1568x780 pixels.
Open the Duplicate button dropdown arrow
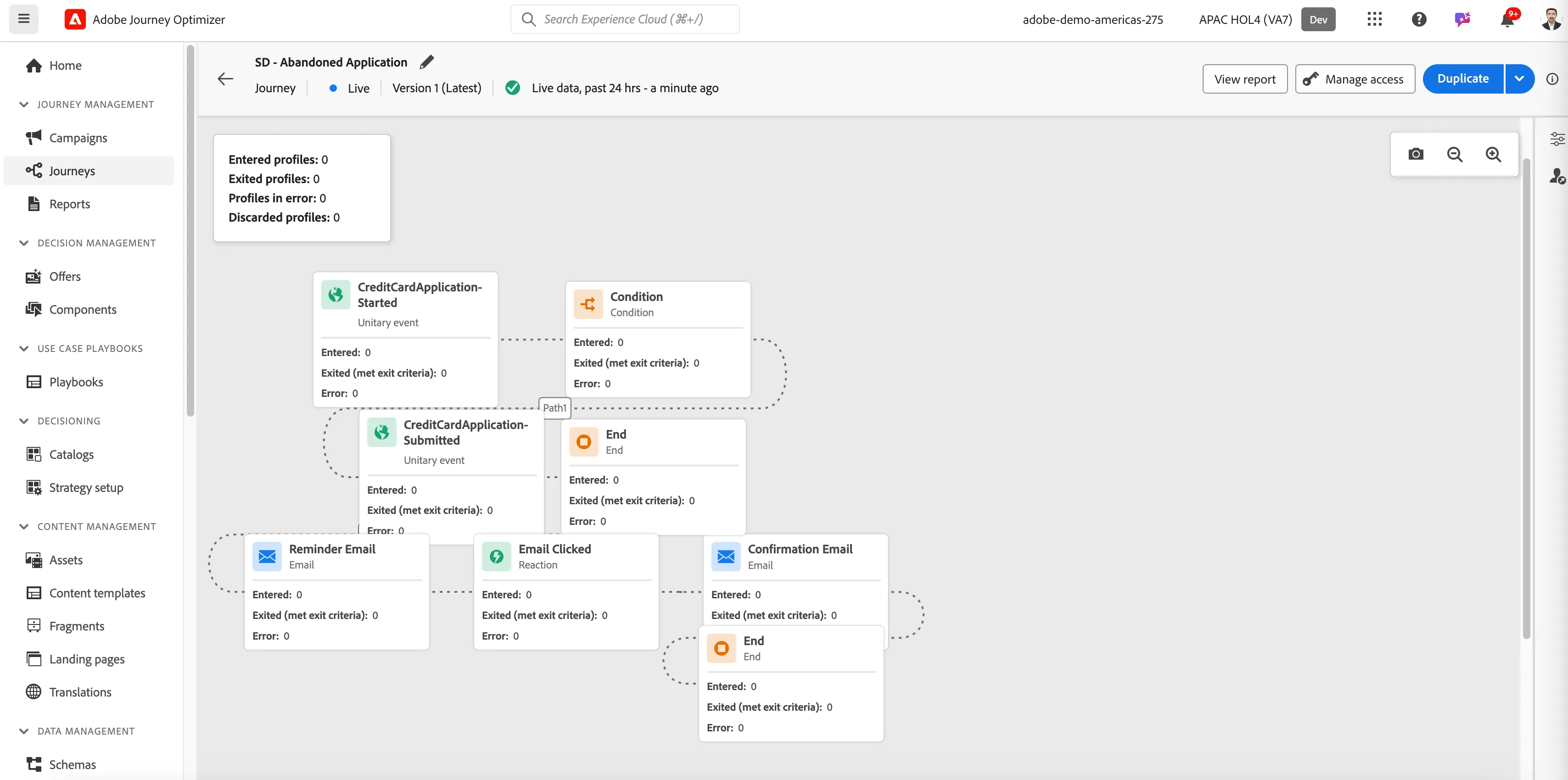coord(1520,78)
